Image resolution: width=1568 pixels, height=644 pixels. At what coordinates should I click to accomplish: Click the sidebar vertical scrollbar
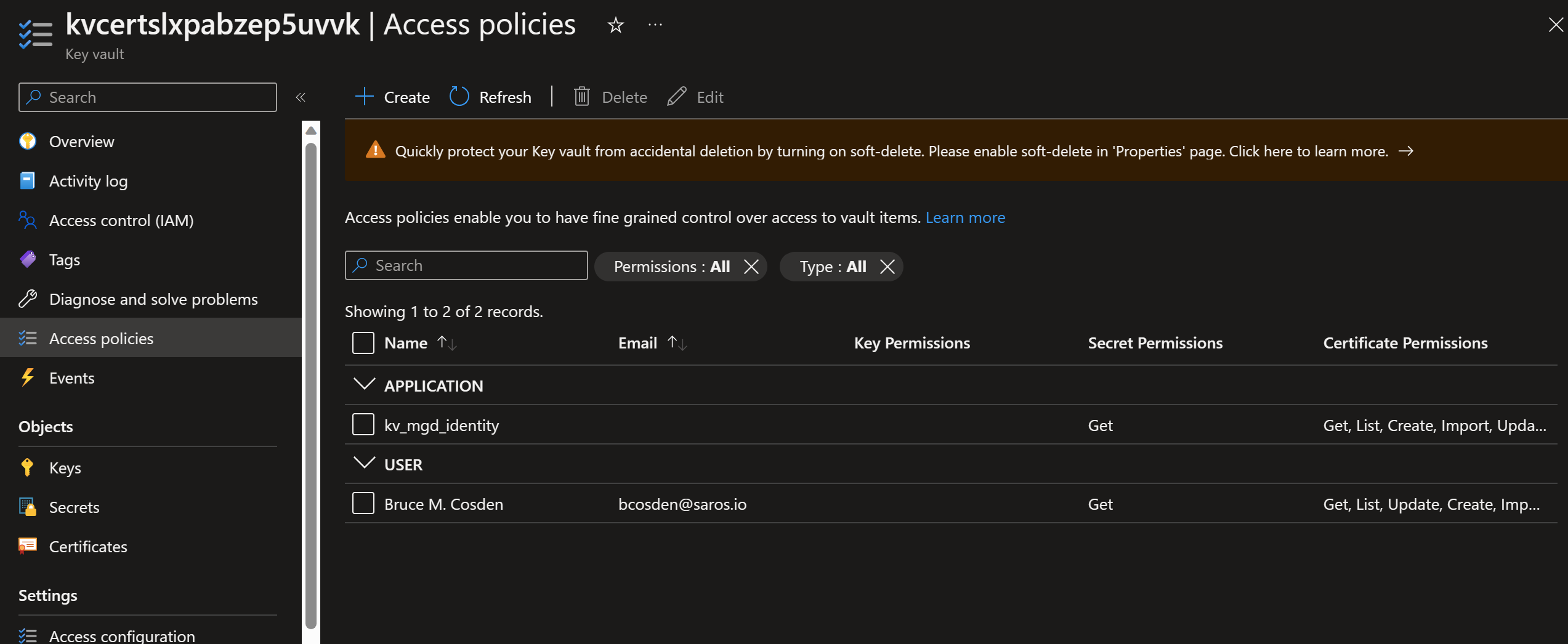tap(311, 385)
